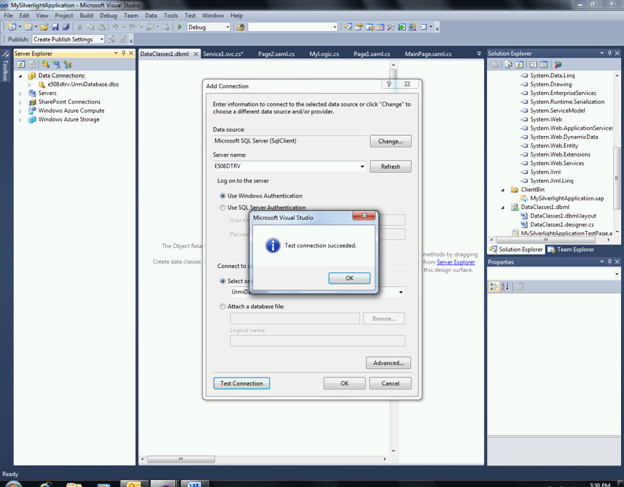Screen dimensions: 624x487
Task: Open the Window menu
Action: pos(213,16)
